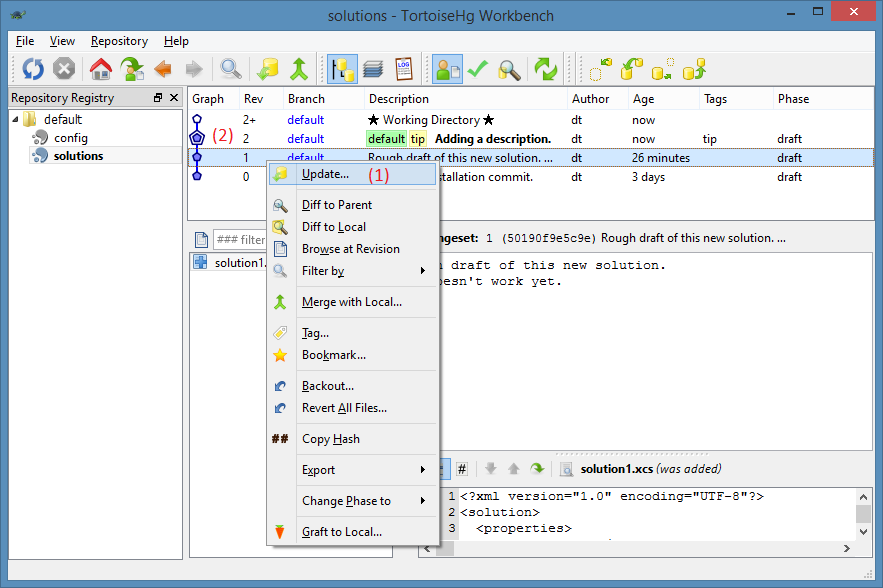
Task: Go to working directory parent via house icon
Action: (x=101, y=69)
